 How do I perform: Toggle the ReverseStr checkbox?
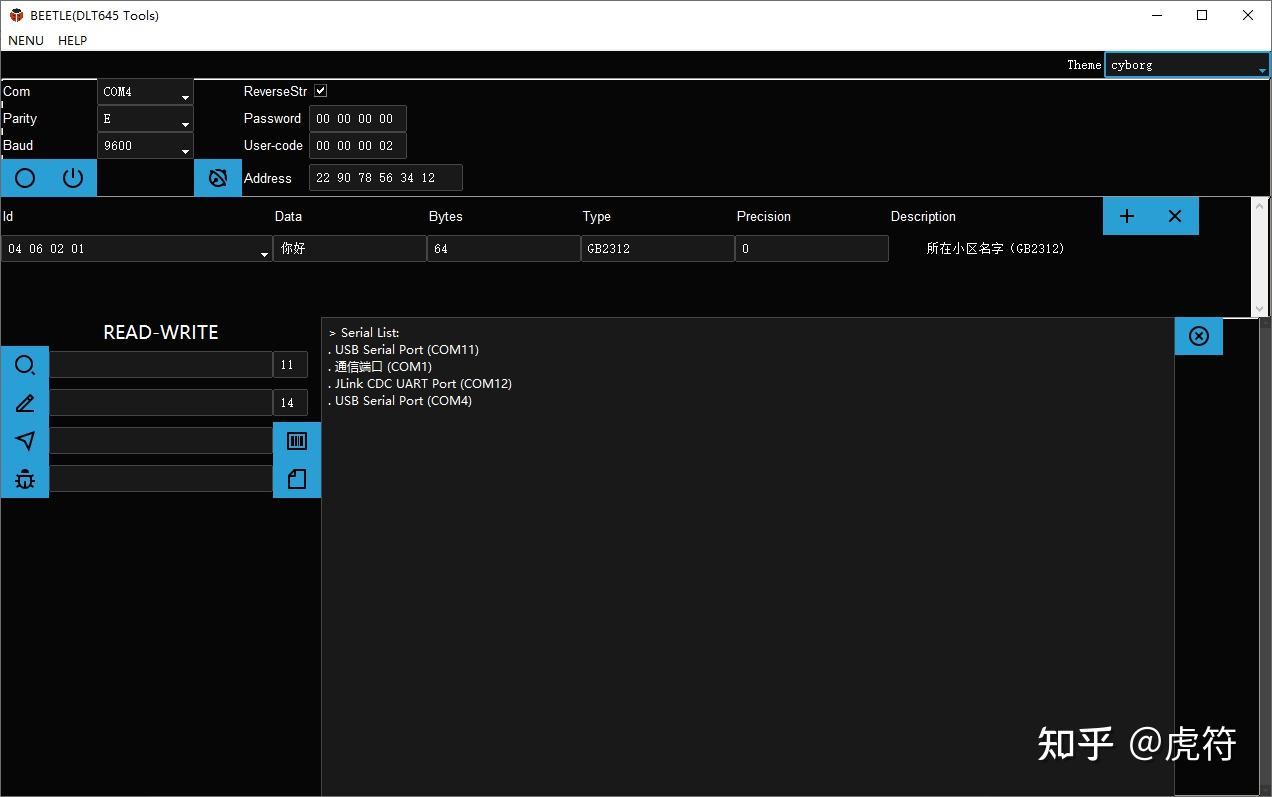click(x=321, y=91)
